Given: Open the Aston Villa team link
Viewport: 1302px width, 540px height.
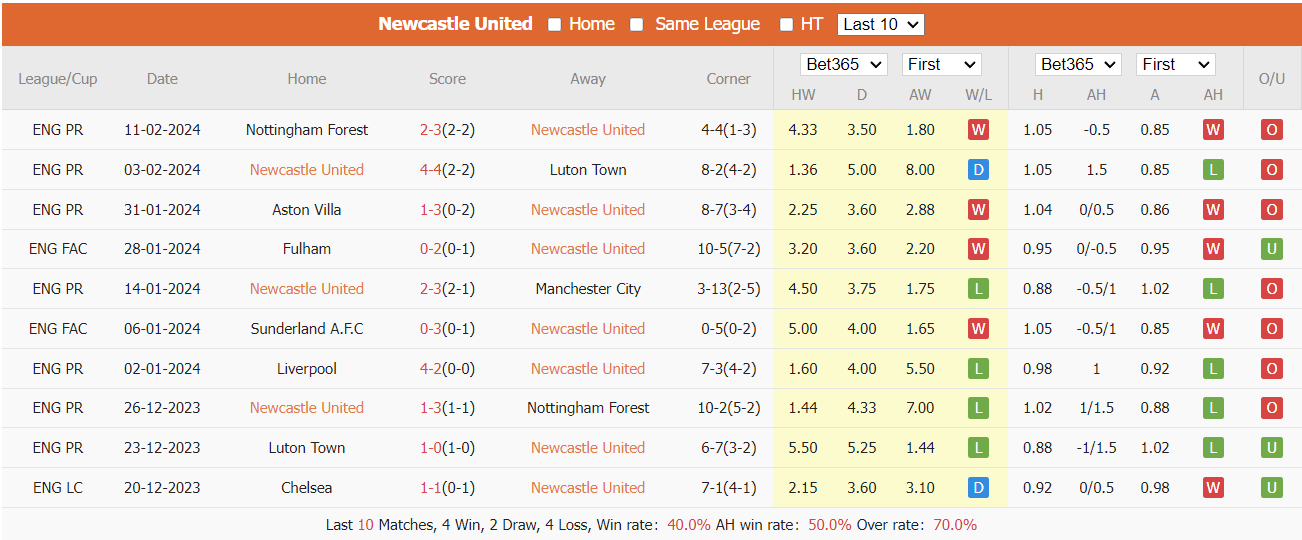Looking at the screenshot, I should [x=307, y=210].
